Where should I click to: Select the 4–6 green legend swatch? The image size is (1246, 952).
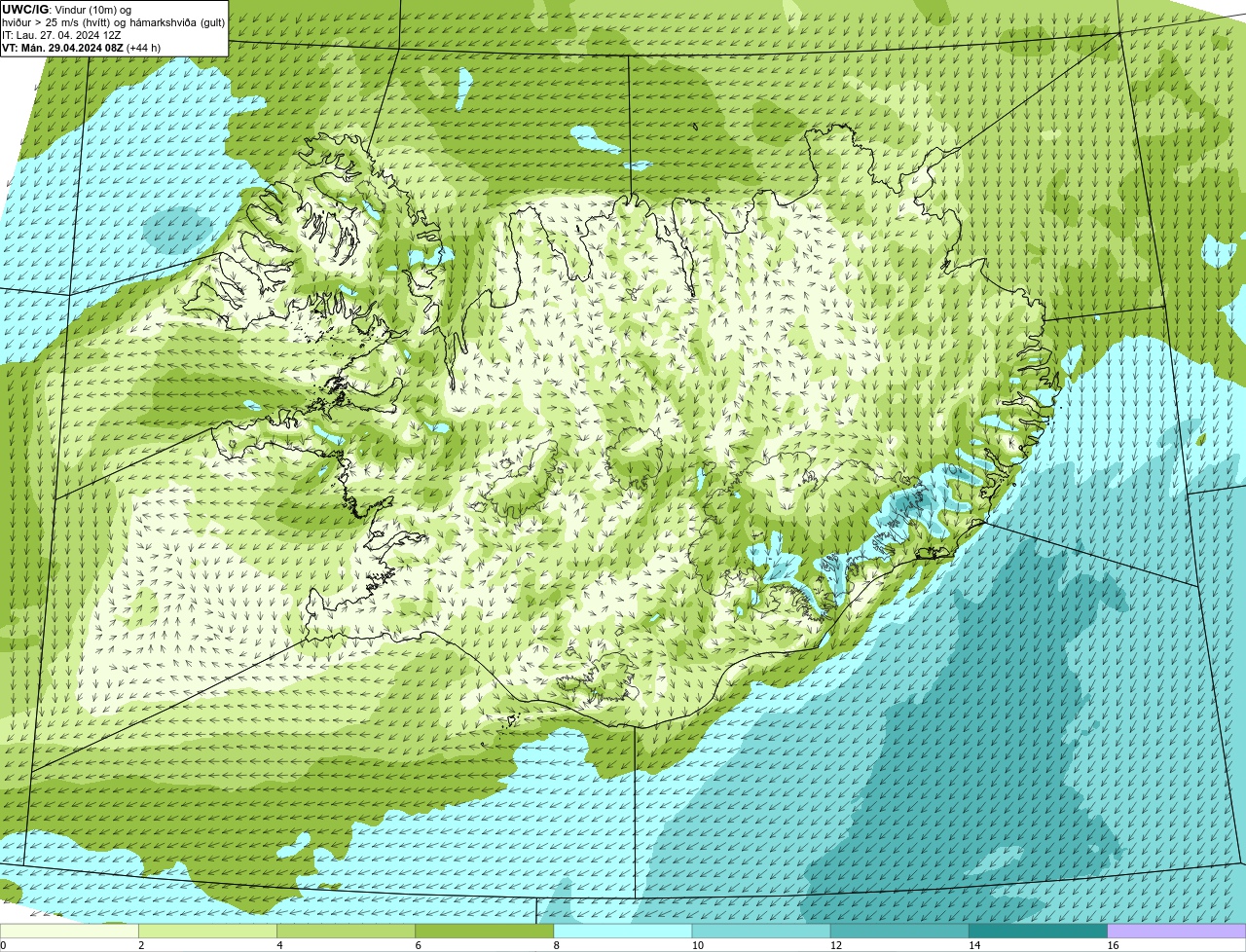pos(346,931)
